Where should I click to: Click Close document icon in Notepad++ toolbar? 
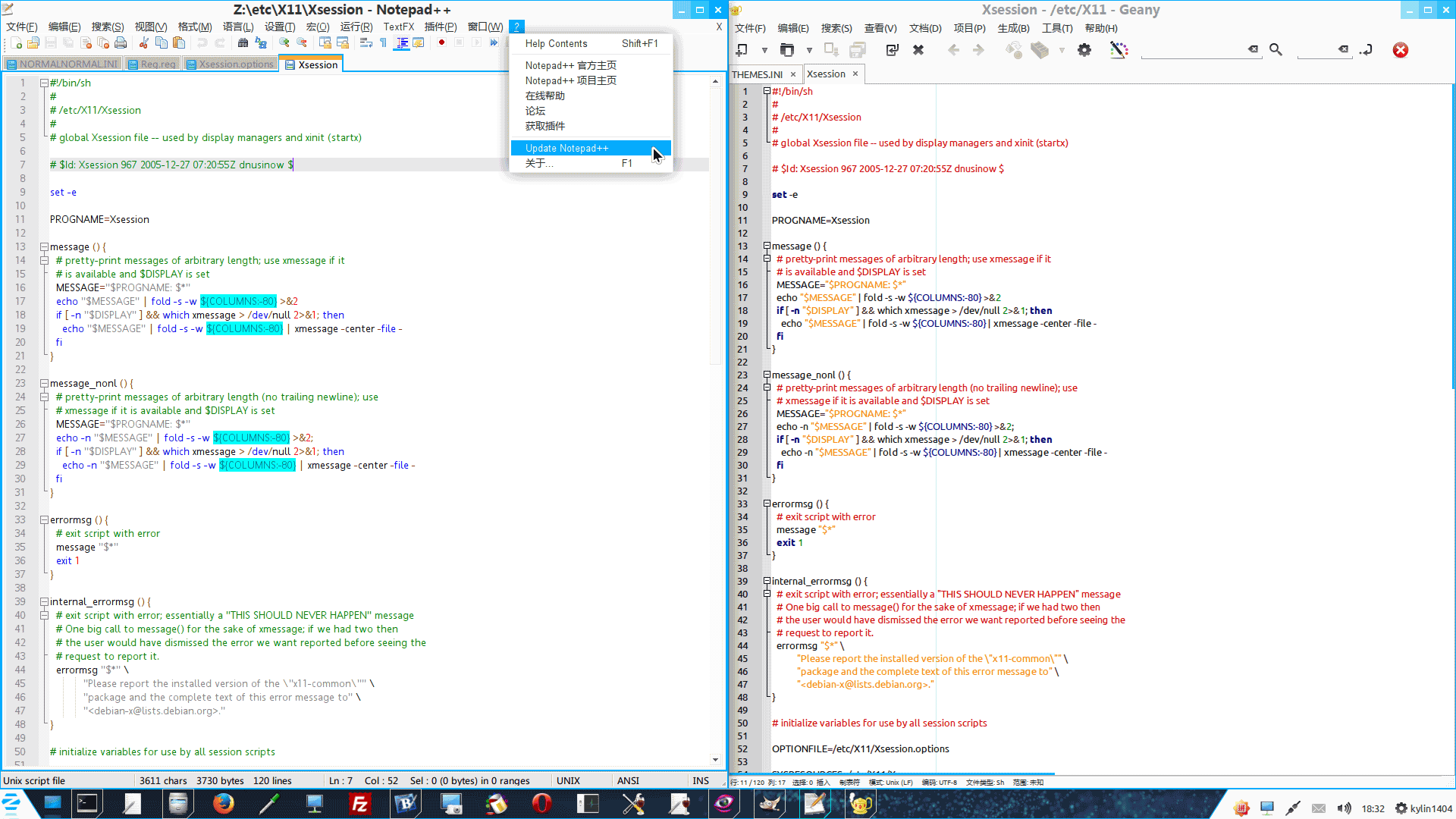tap(86, 43)
